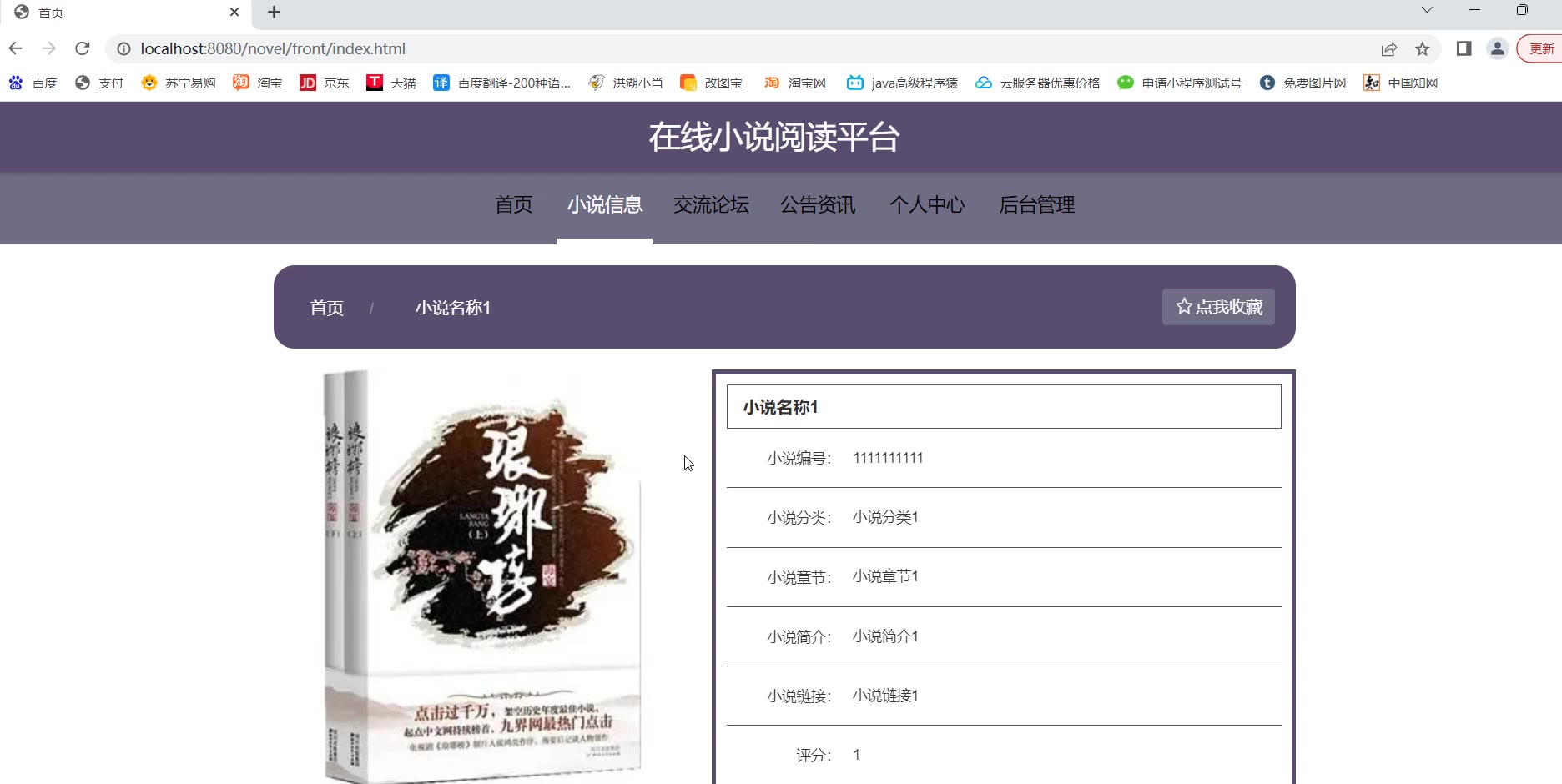Open the 中国知网 bookmark
The image size is (1562, 784).
(1401, 83)
